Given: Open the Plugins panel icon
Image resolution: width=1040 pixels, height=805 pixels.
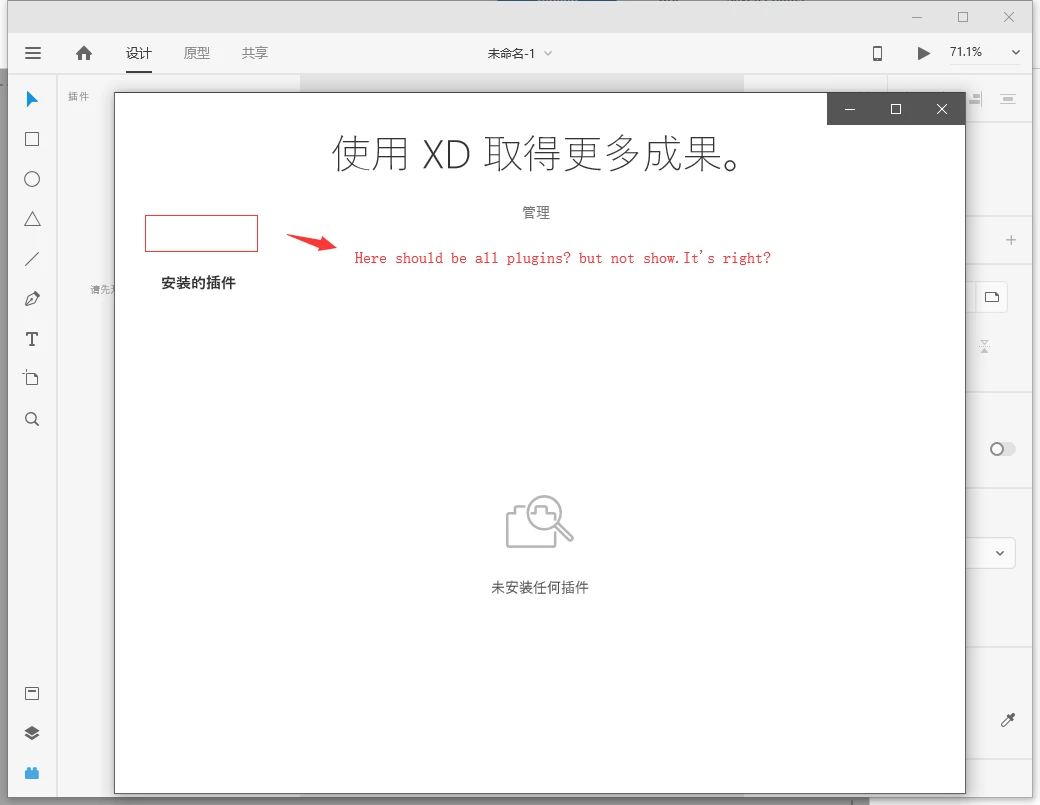Looking at the screenshot, I should coord(32,773).
